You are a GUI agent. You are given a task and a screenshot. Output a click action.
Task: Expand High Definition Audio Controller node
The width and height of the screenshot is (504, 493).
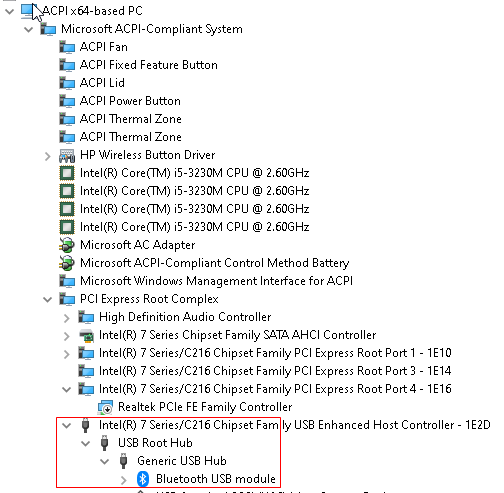point(67,318)
